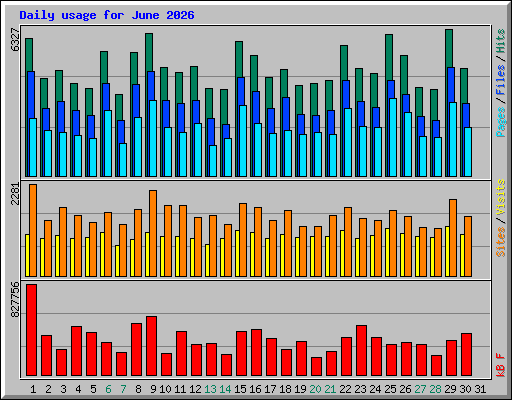The image size is (512, 400).
Task: Click day label 24 on the axis
Action: (x=375, y=389)
